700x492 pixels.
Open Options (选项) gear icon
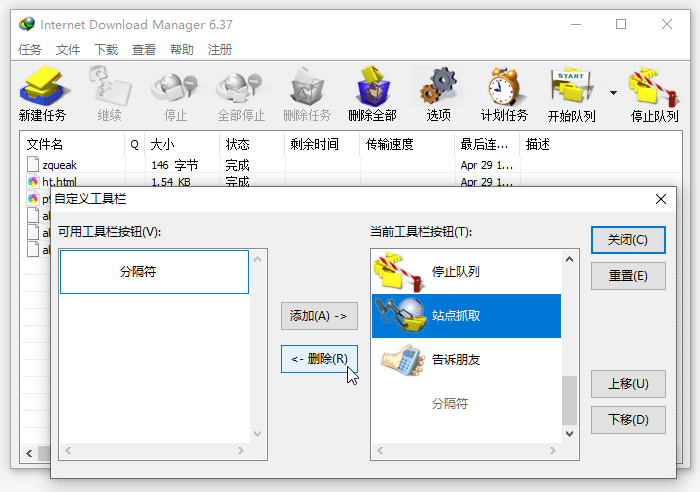438,85
